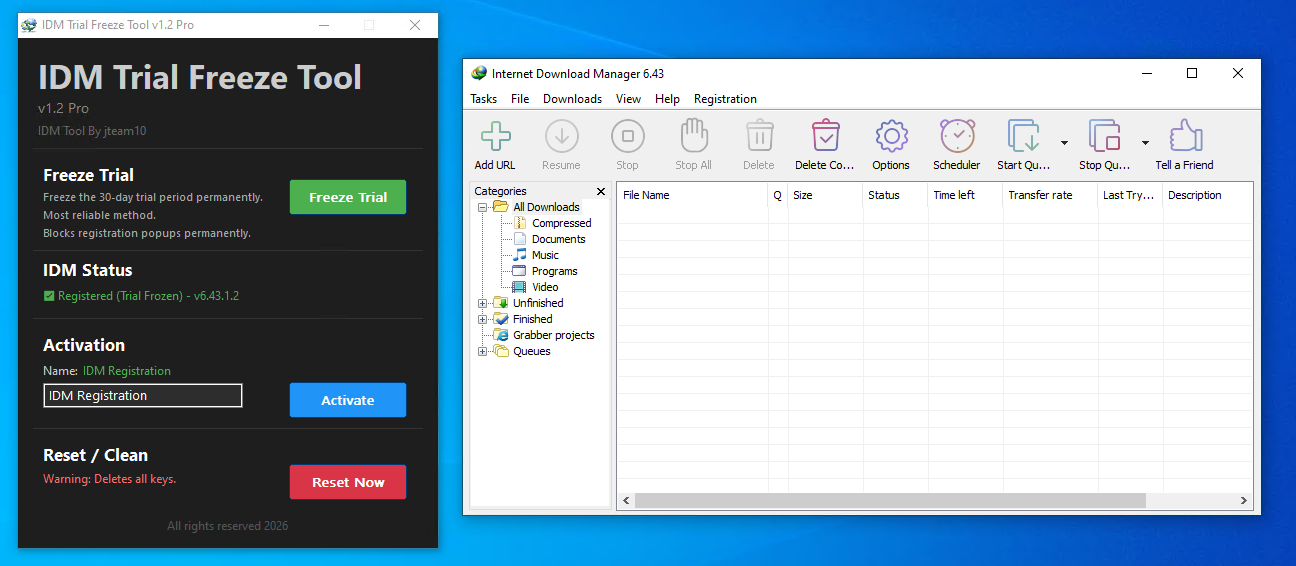The width and height of the screenshot is (1296, 566).
Task: Minimize the IDM Trial Freeze Tool window
Action: 323,25
